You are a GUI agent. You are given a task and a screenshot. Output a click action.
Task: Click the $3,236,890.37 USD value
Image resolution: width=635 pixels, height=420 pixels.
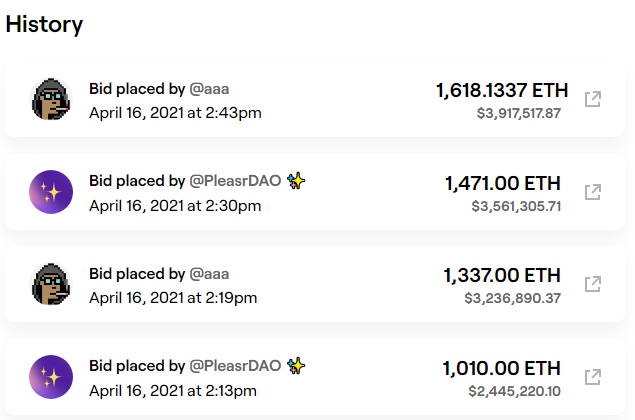click(x=512, y=298)
